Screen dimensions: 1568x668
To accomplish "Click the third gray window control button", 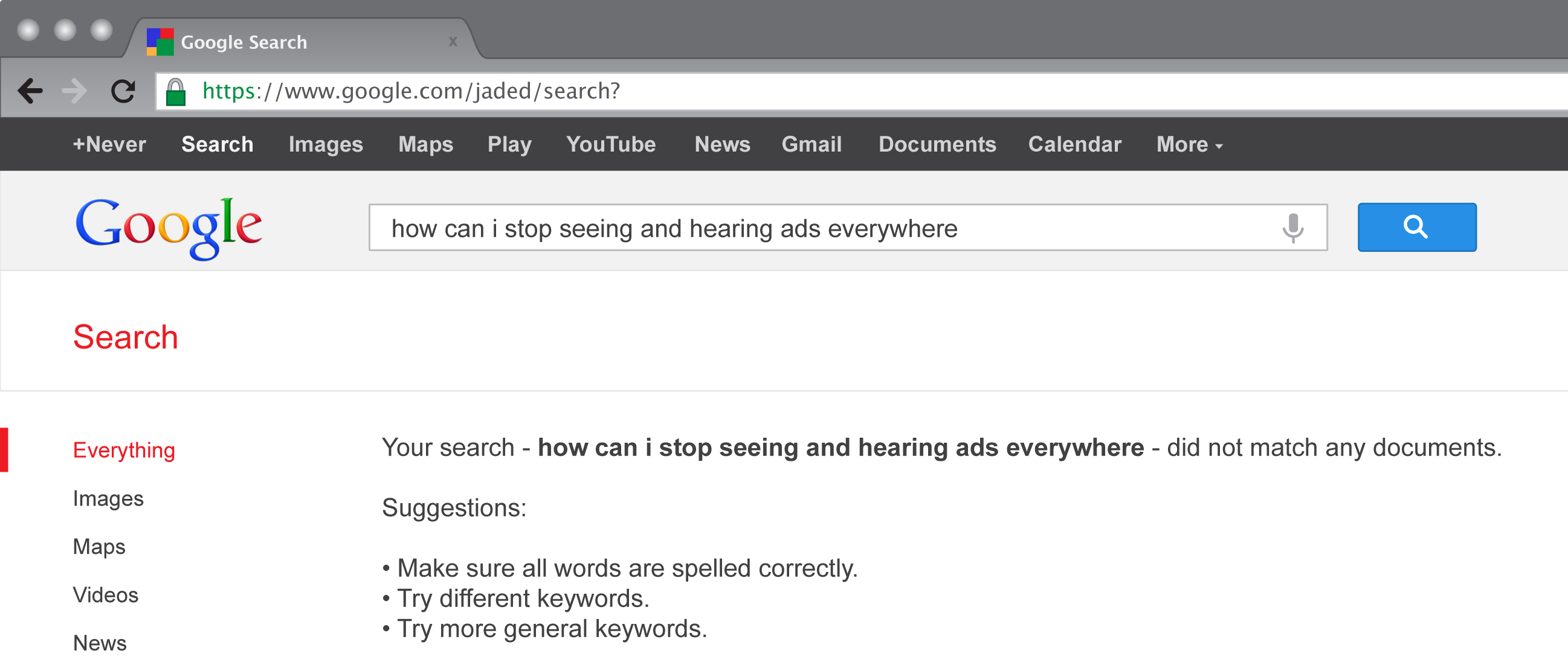I will [x=102, y=30].
